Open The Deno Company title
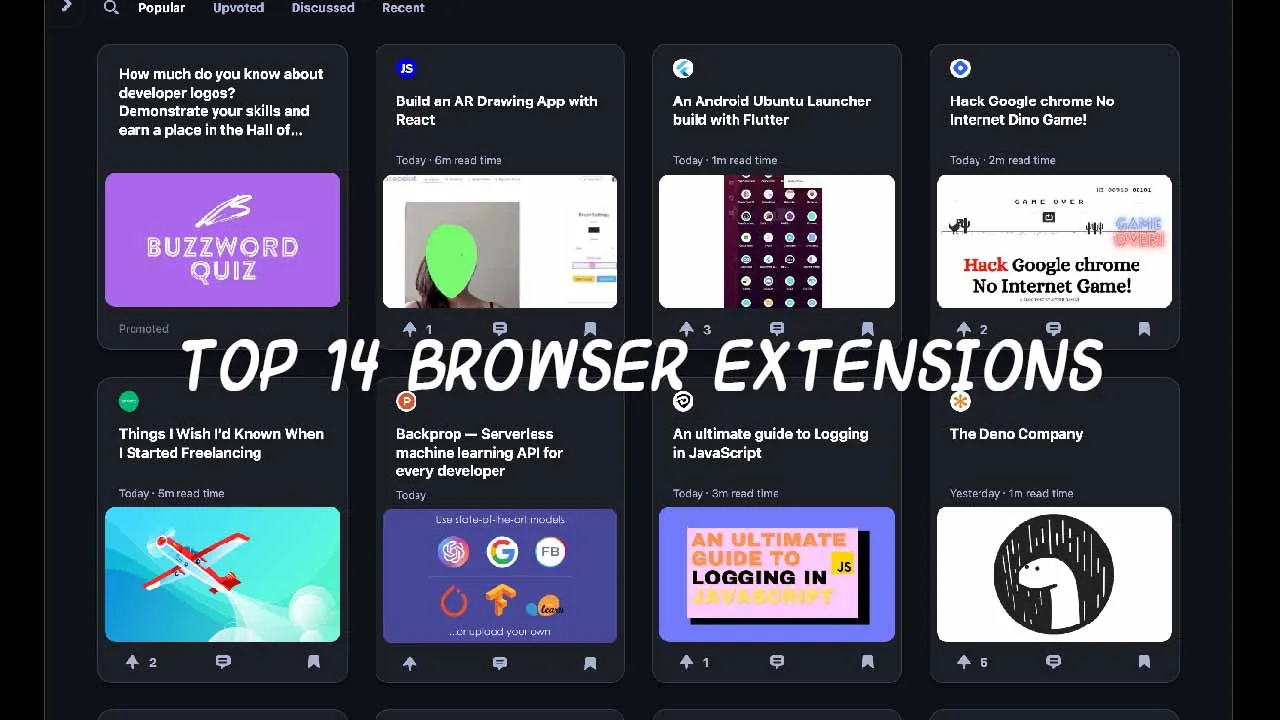The height and width of the screenshot is (720, 1280). point(1016,434)
